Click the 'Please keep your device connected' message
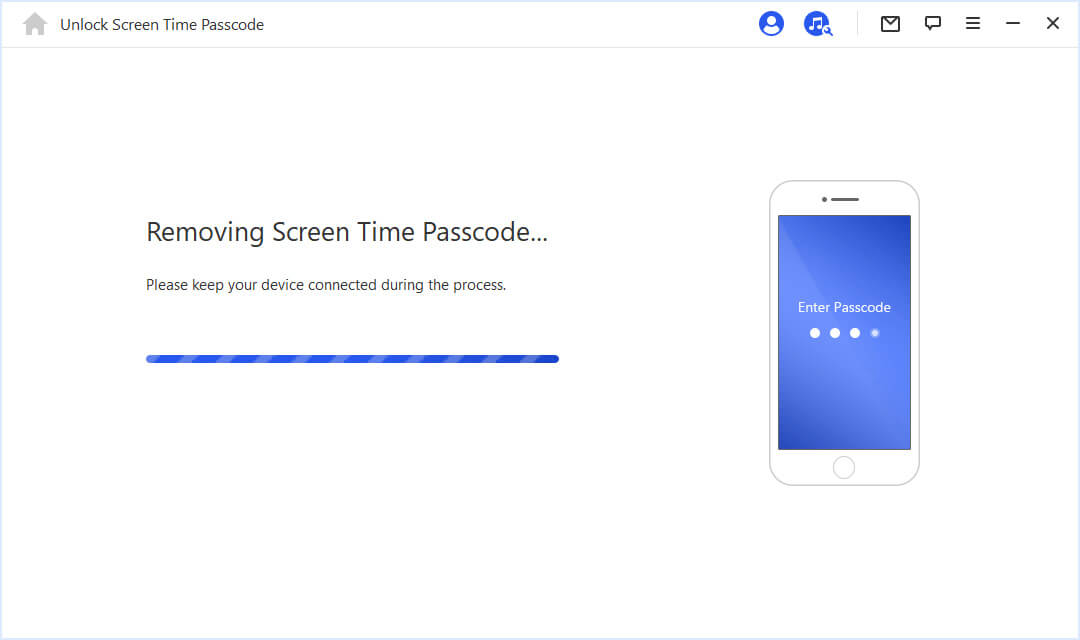The width and height of the screenshot is (1080, 640). coord(326,284)
